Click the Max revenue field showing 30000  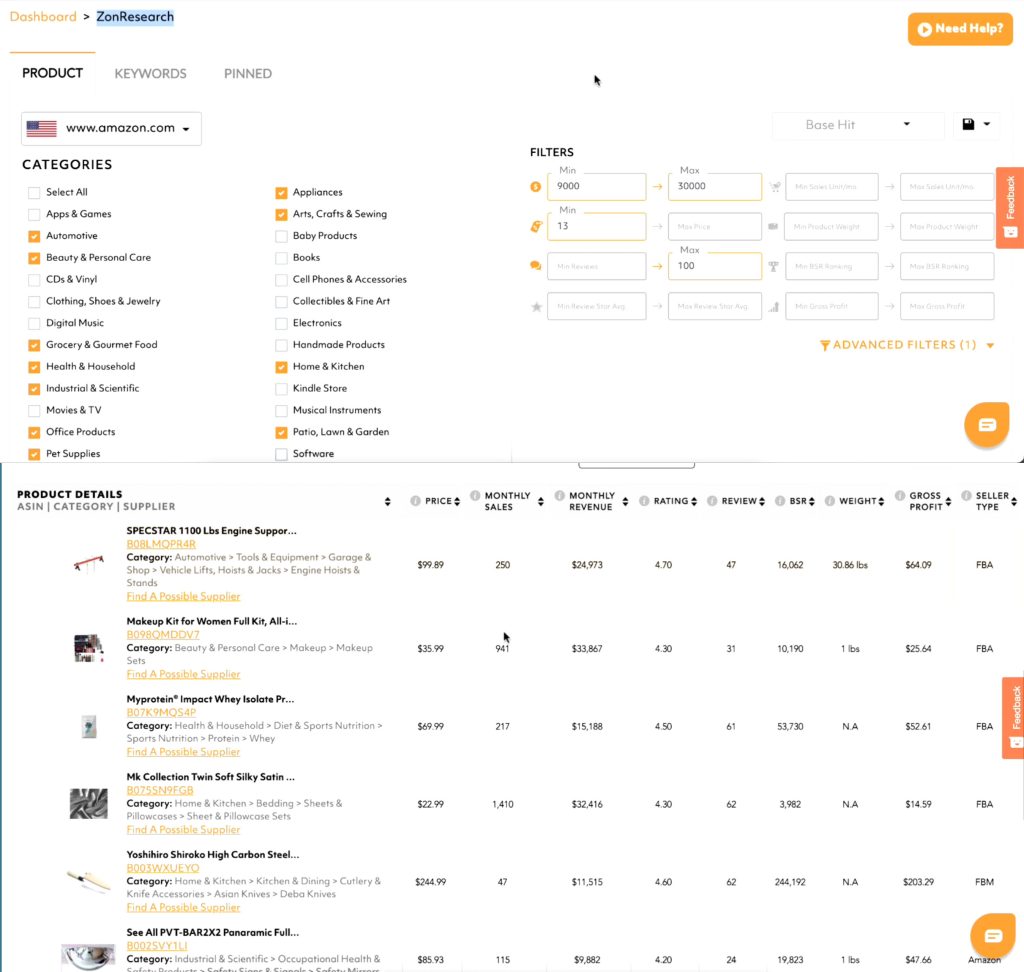coord(715,187)
